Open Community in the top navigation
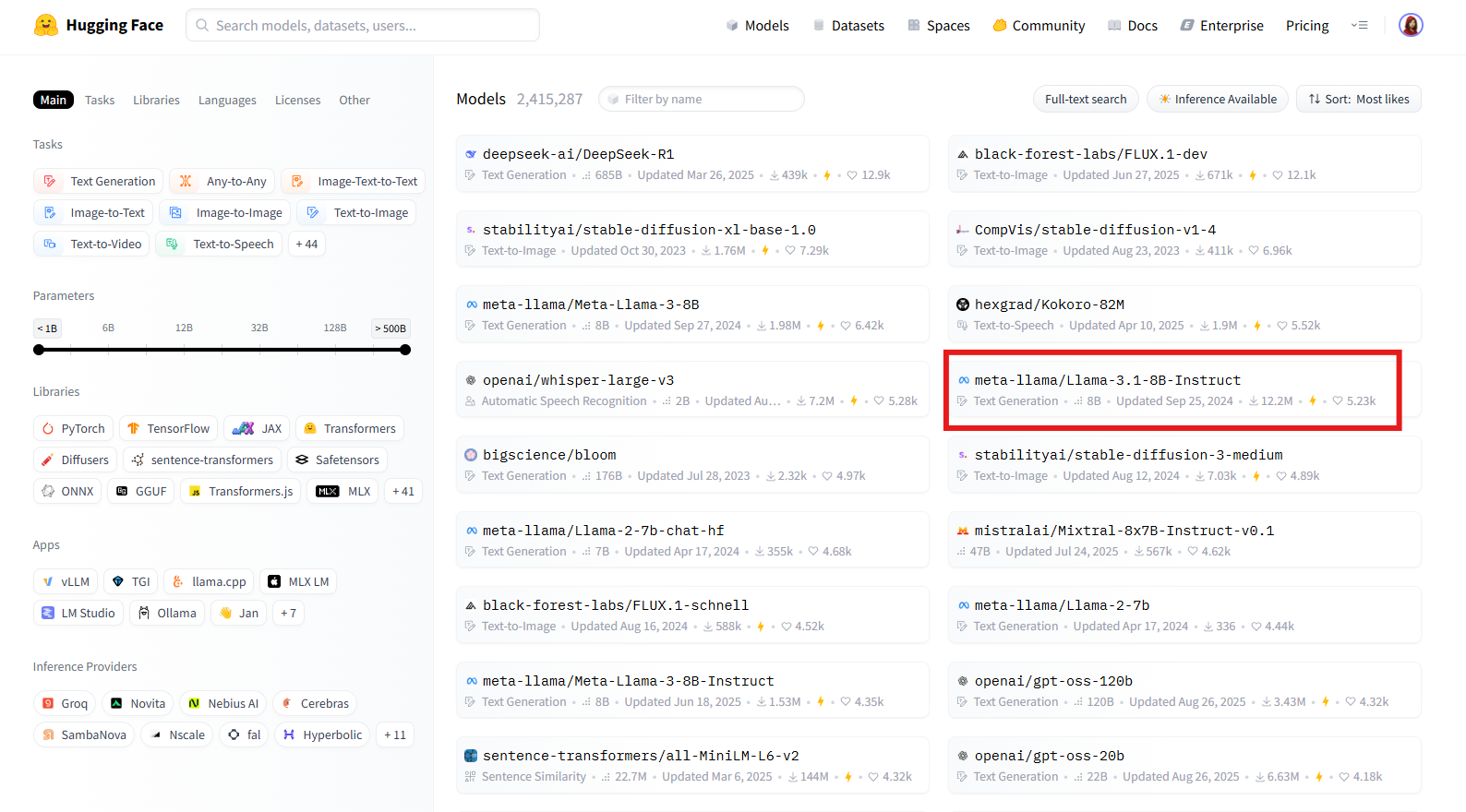This screenshot has height=812, width=1466. pyautogui.click(x=1039, y=25)
